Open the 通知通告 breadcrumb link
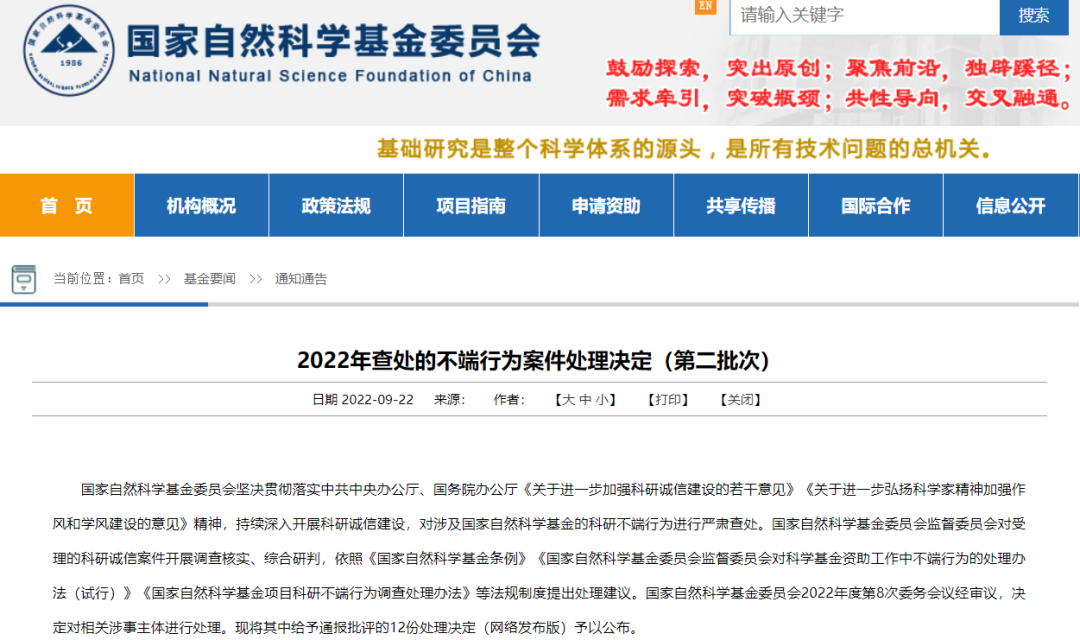Viewport: 1080px width, 640px height. pyautogui.click(x=301, y=279)
